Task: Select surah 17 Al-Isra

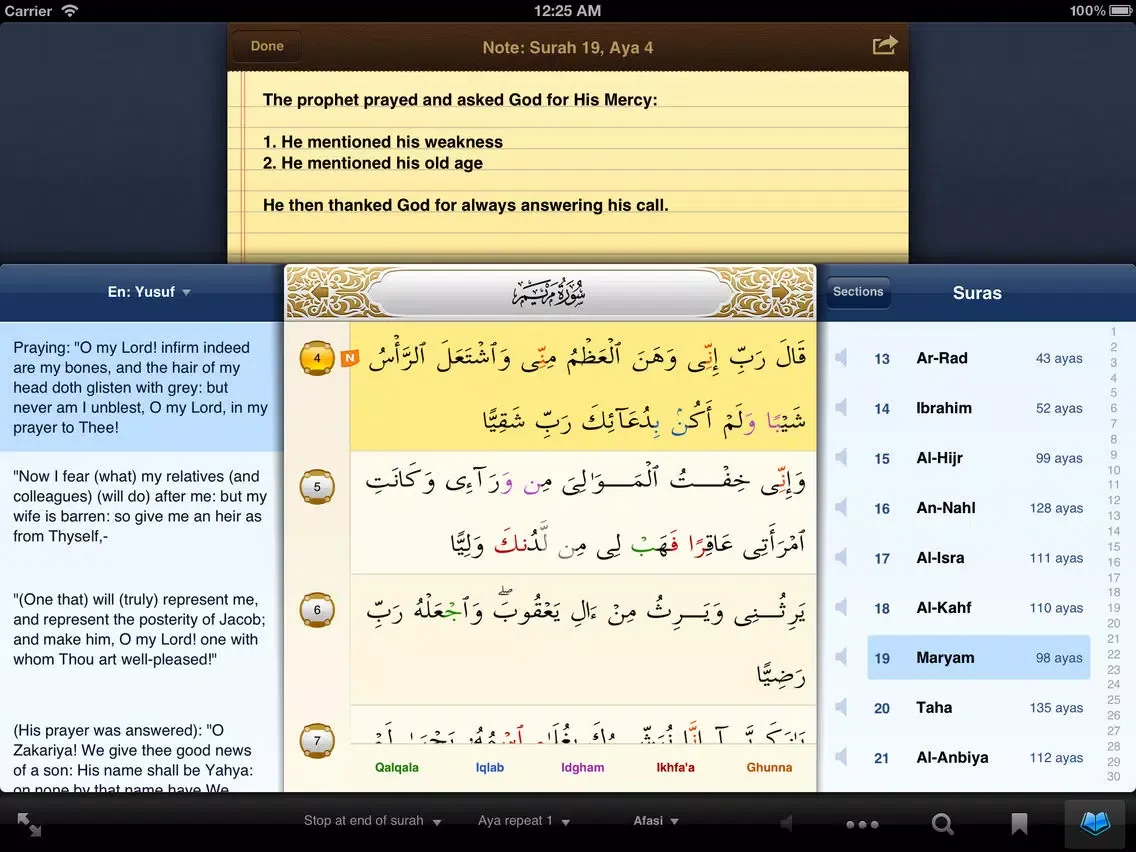Action: coord(978,558)
